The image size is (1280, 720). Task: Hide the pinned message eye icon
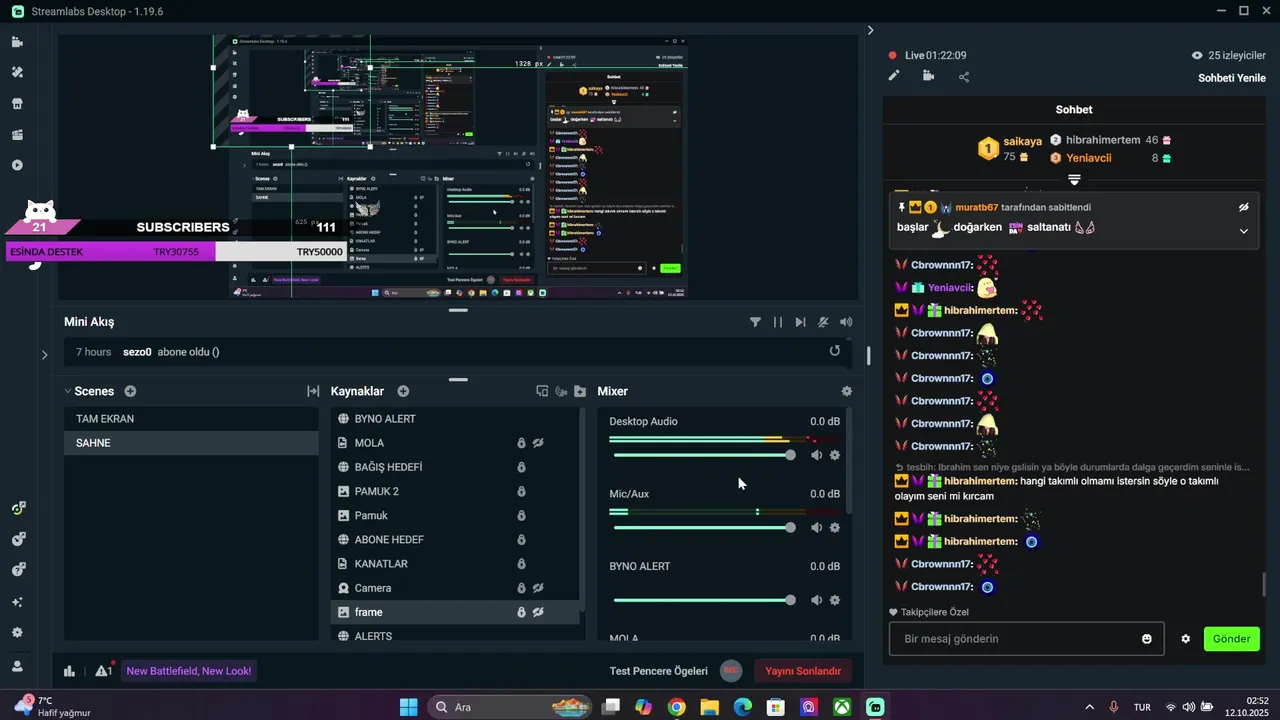(x=1244, y=207)
